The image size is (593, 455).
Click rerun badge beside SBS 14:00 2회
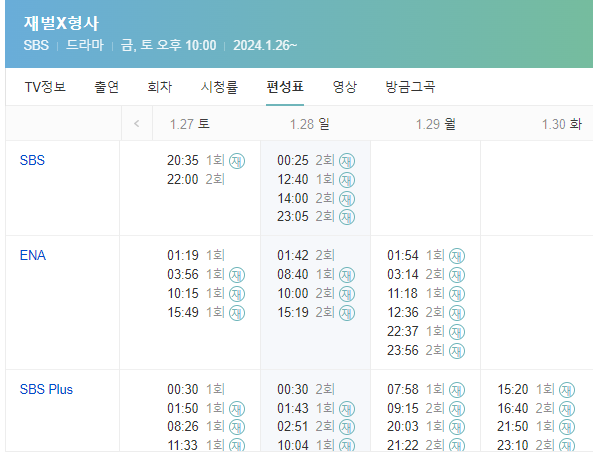click(346, 199)
